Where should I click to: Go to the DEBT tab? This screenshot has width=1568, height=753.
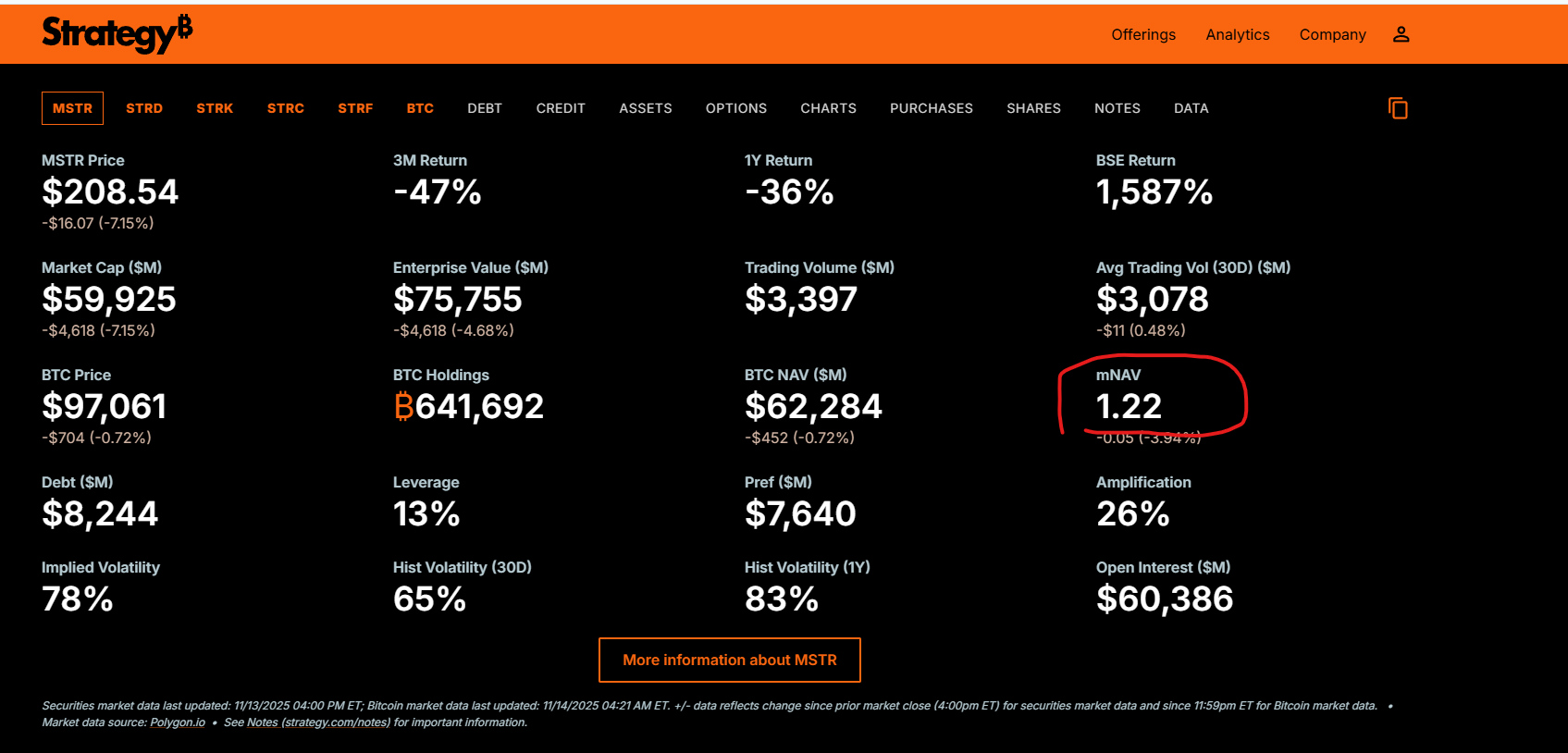point(485,108)
